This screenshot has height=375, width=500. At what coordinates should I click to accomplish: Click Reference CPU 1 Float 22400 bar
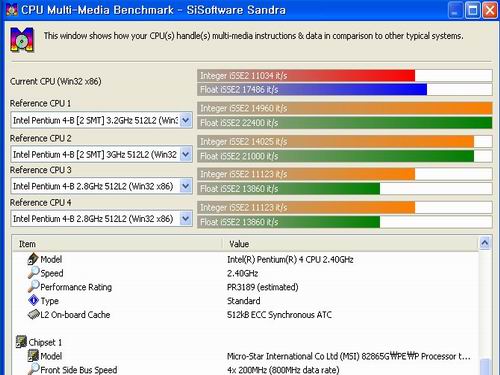(345, 123)
